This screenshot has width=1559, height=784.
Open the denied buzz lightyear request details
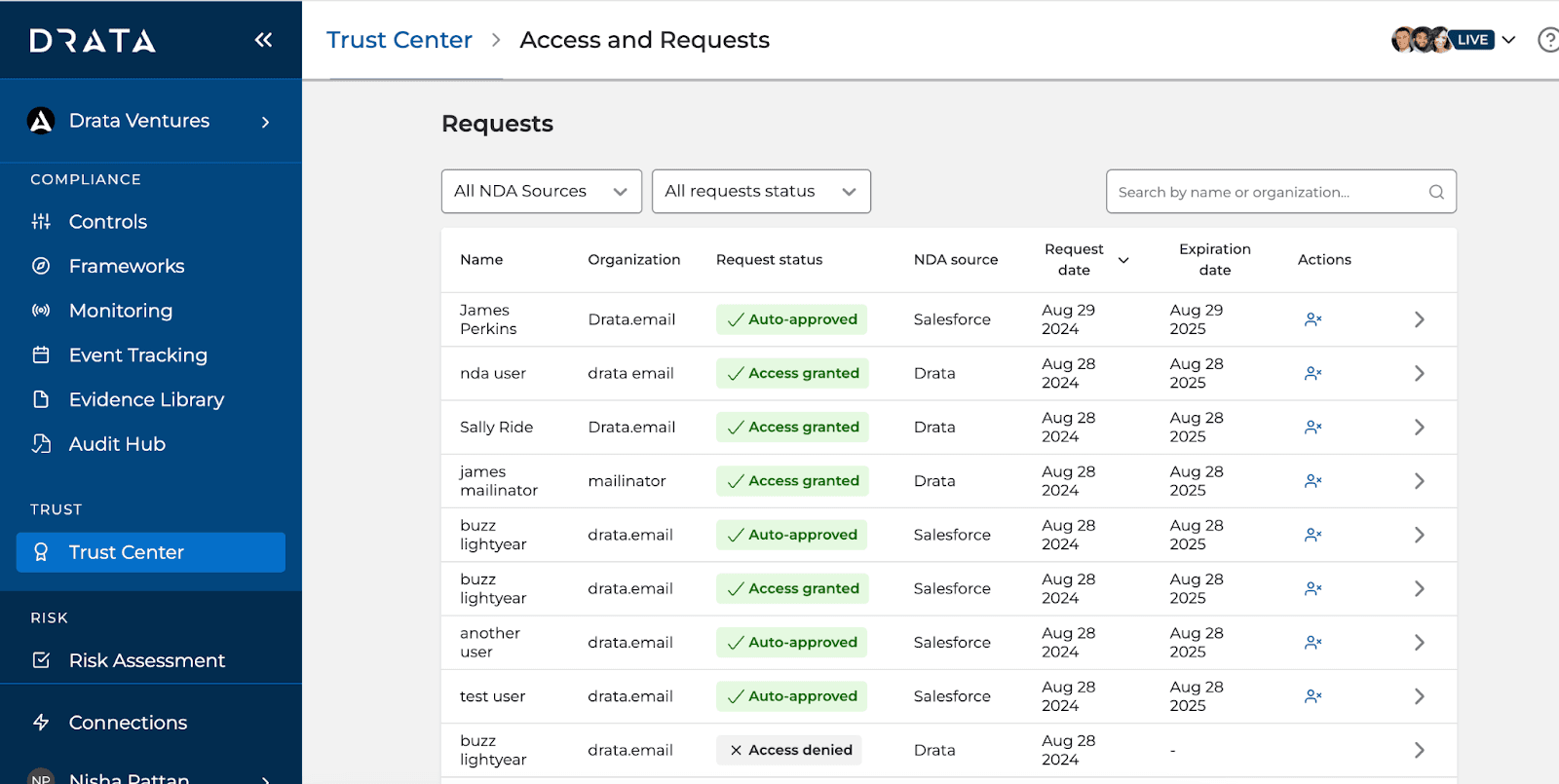click(x=1419, y=750)
